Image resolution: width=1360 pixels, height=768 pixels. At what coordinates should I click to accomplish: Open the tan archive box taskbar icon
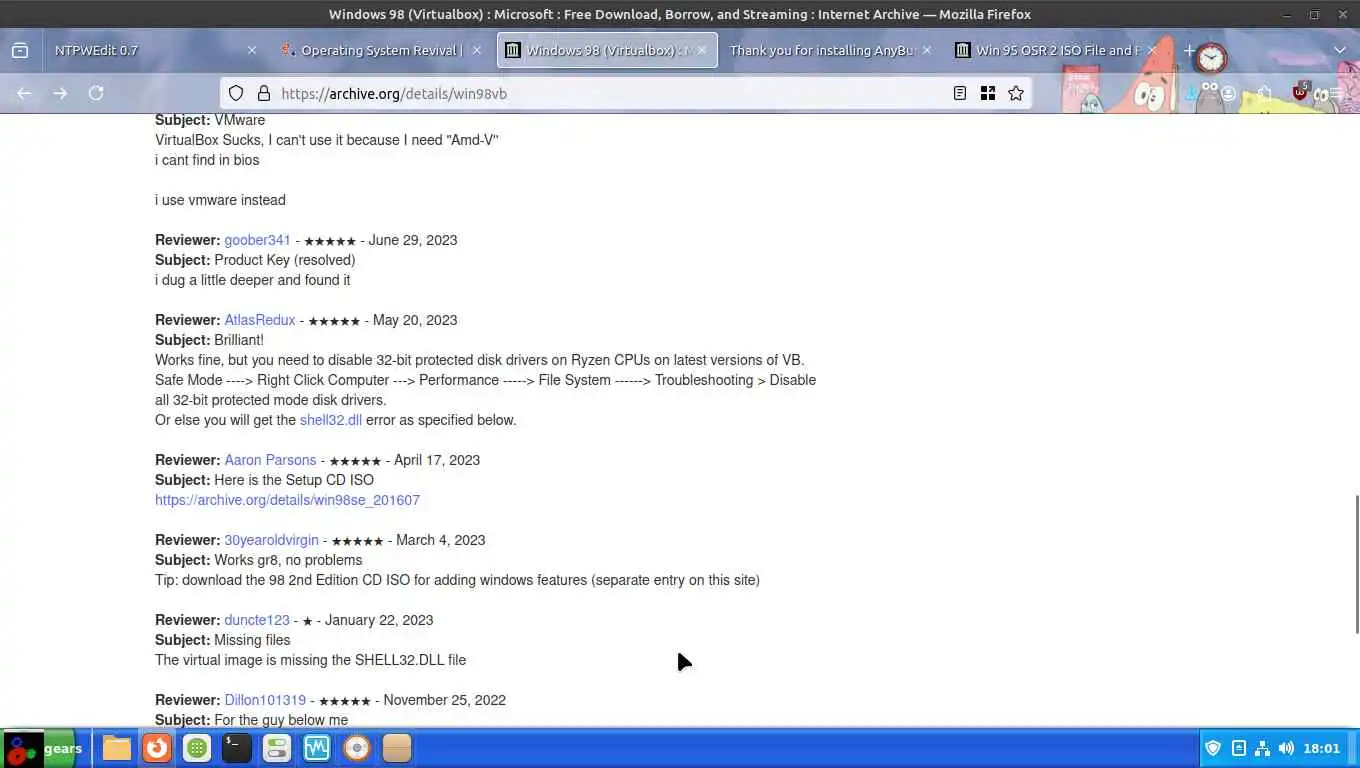397,748
